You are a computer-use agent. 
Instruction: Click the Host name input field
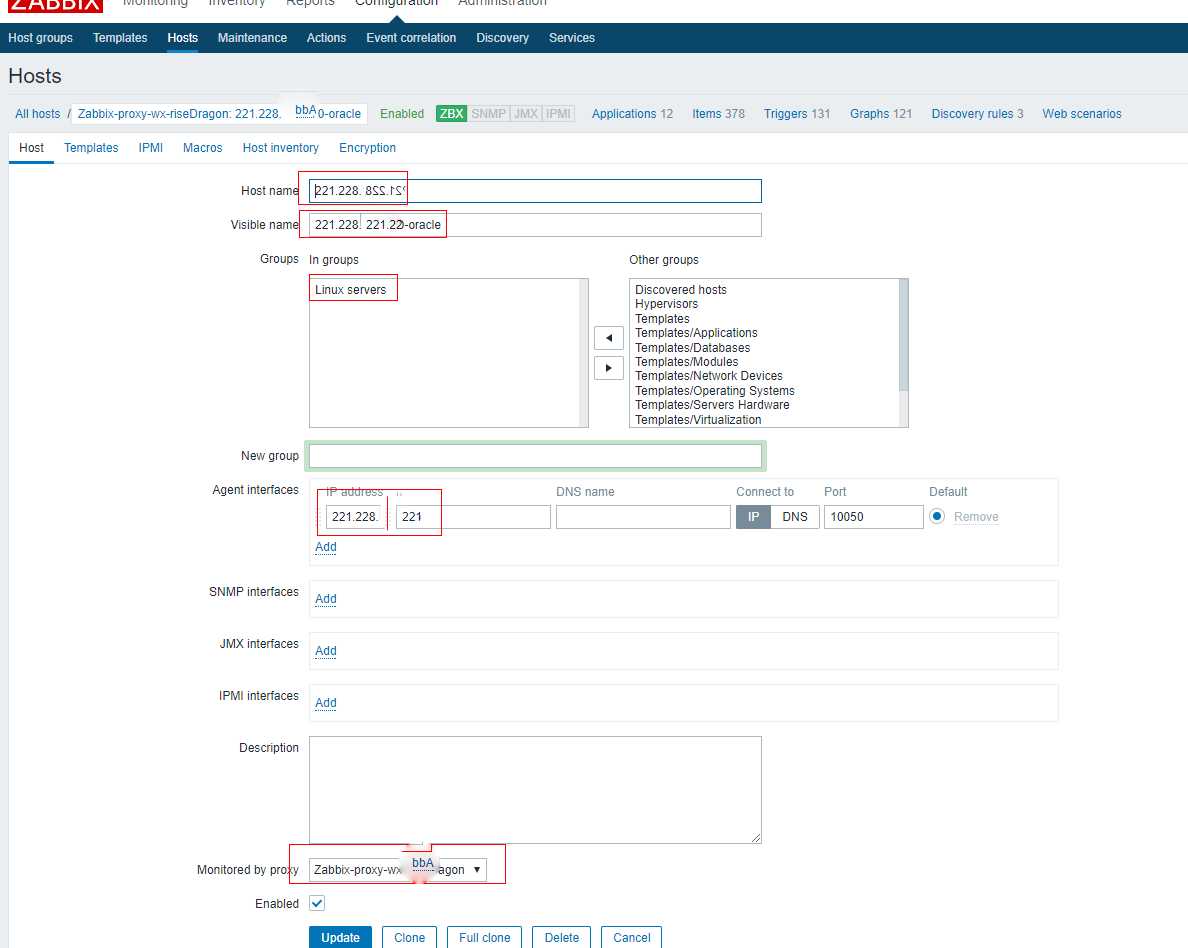coord(535,191)
